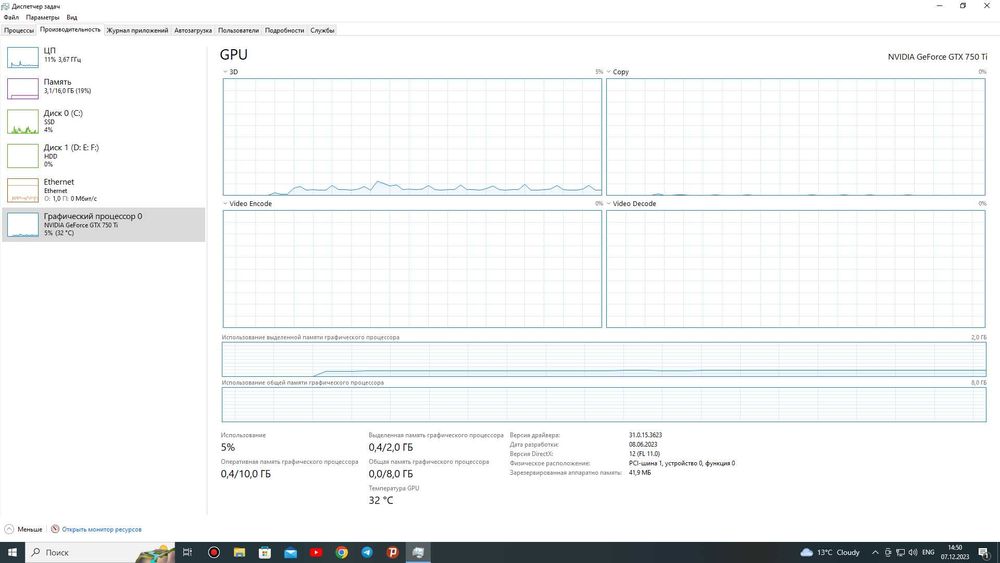Open the Ethernet network entry
Screen dimensions: 1000x563
pyautogui.click(x=103, y=190)
